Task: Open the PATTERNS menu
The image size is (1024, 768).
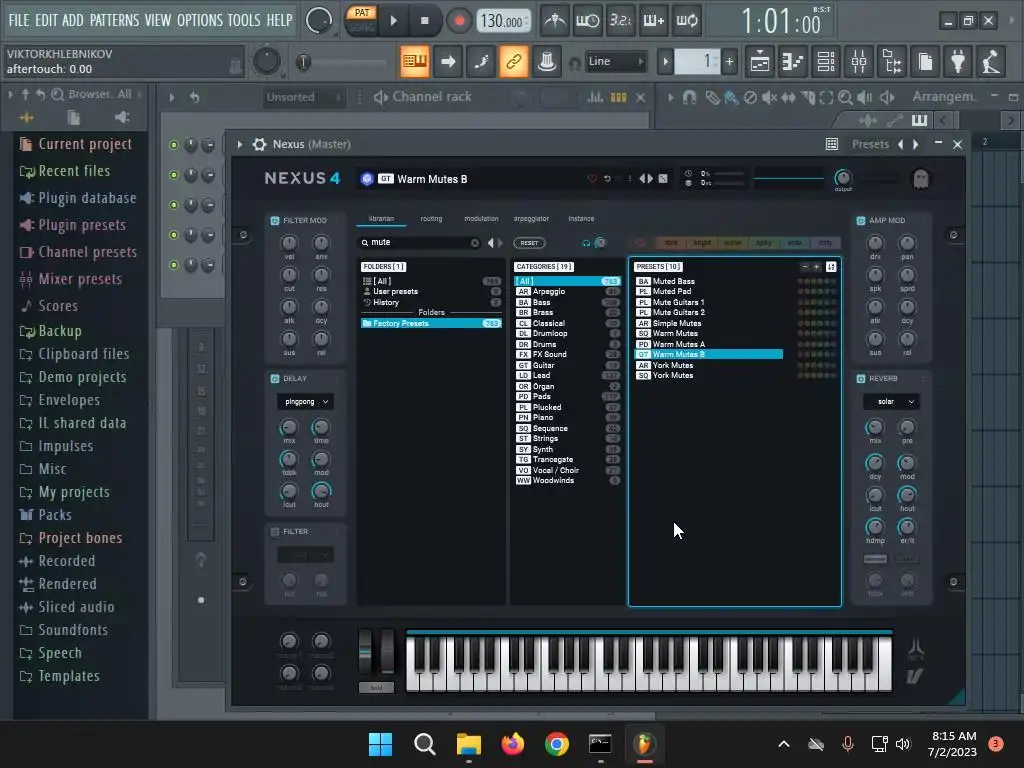Action: tap(114, 20)
